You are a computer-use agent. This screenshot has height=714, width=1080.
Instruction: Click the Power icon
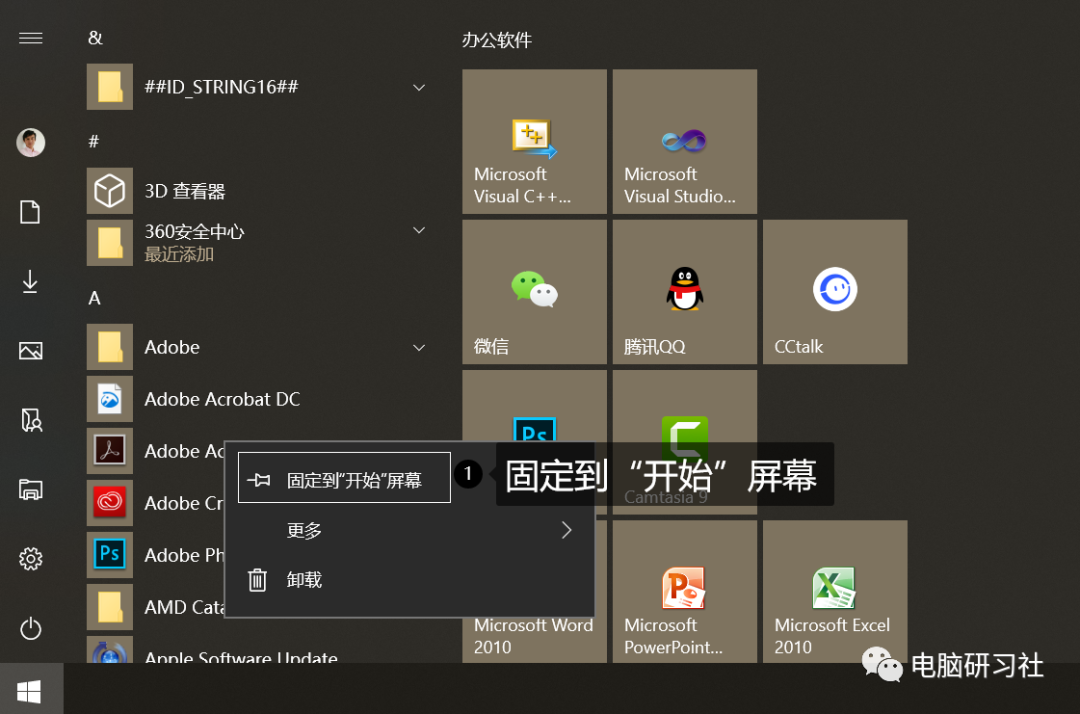[30, 628]
